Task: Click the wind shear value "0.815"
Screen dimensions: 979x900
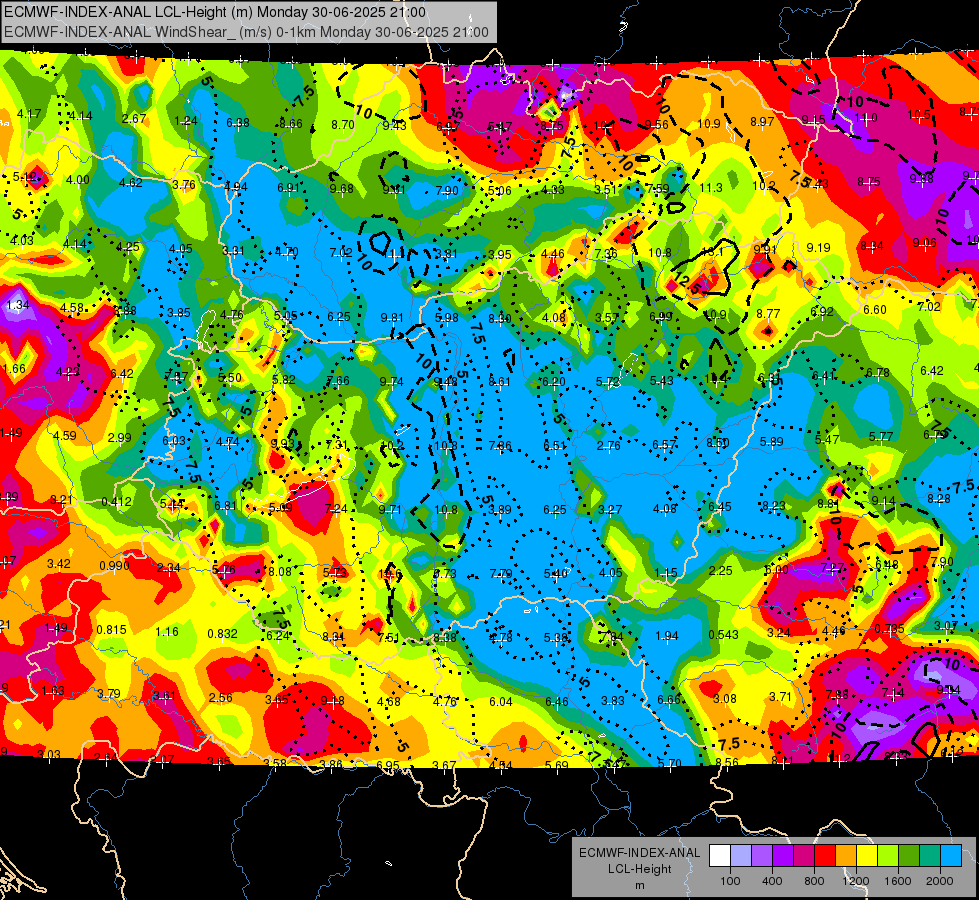Action: point(112,630)
